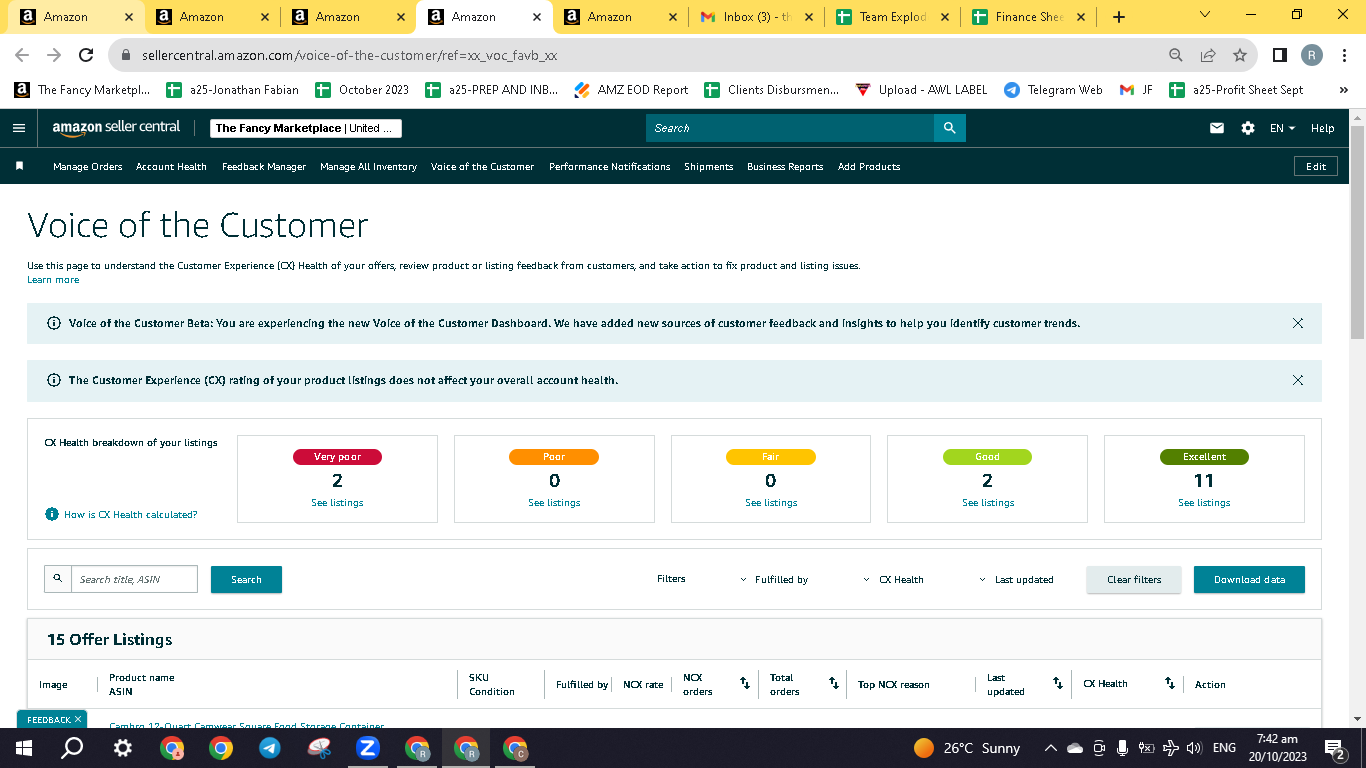
Task: Click the Search title, ASIN input field
Action: click(x=134, y=579)
